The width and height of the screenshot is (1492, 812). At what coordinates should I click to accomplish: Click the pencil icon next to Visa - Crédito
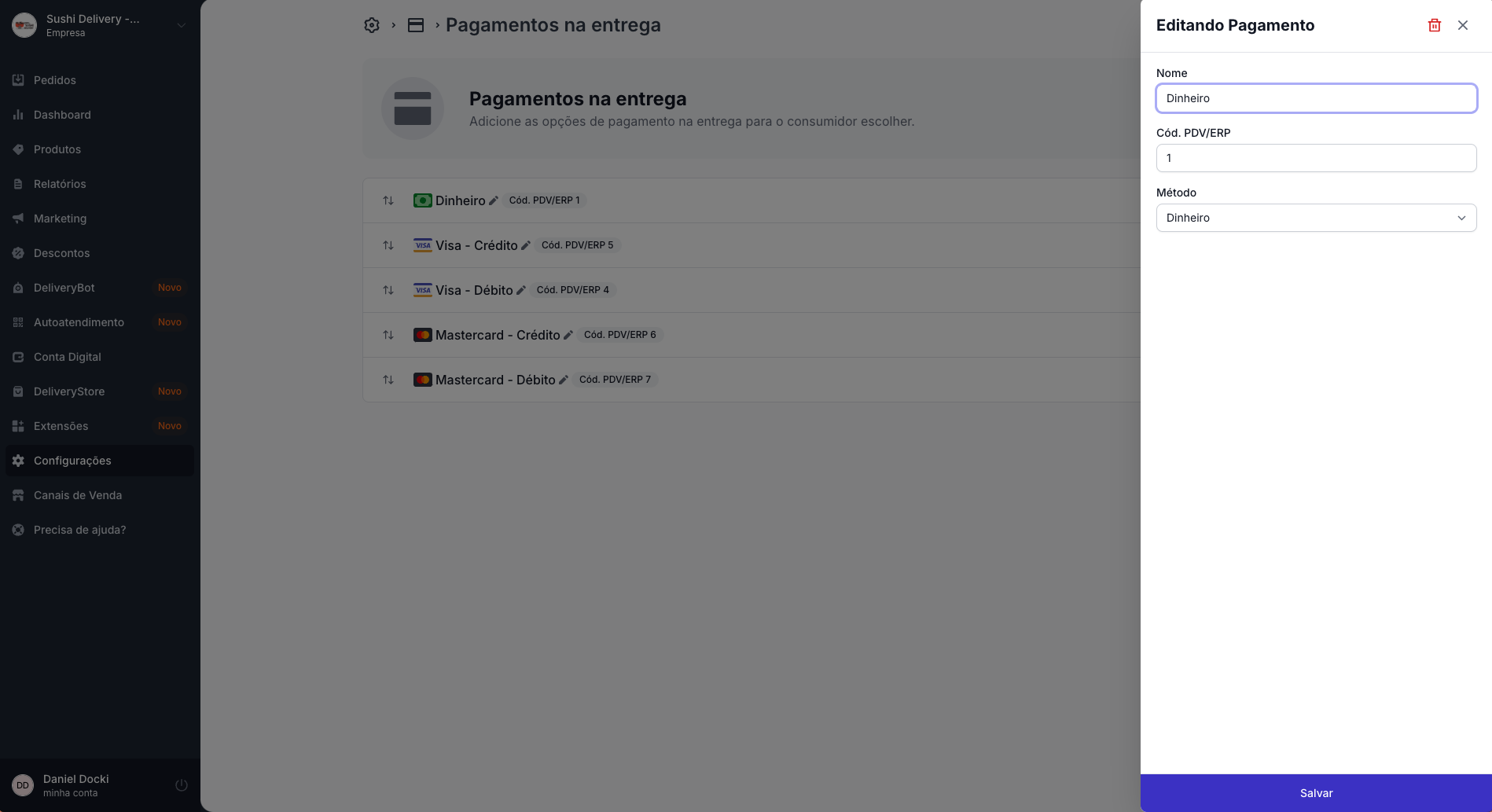click(x=526, y=245)
